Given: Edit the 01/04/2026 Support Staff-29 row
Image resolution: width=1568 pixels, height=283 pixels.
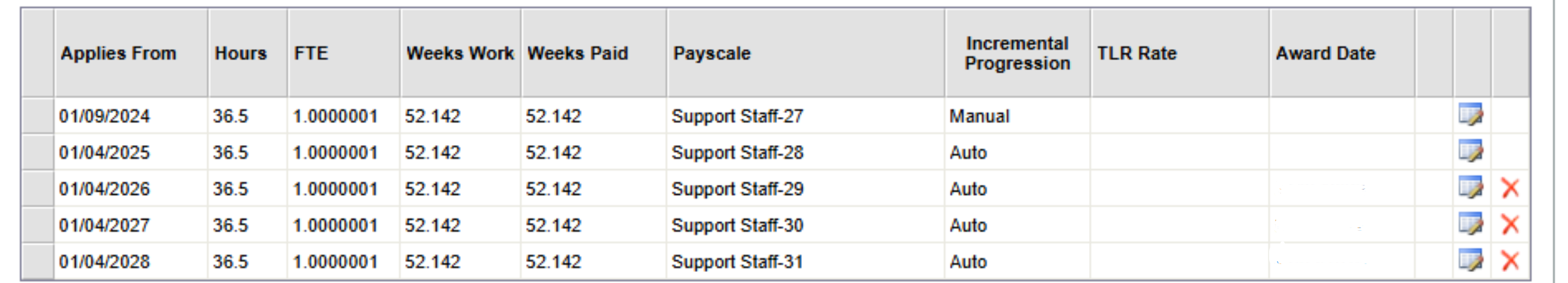Looking at the screenshot, I should (1471, 188).
